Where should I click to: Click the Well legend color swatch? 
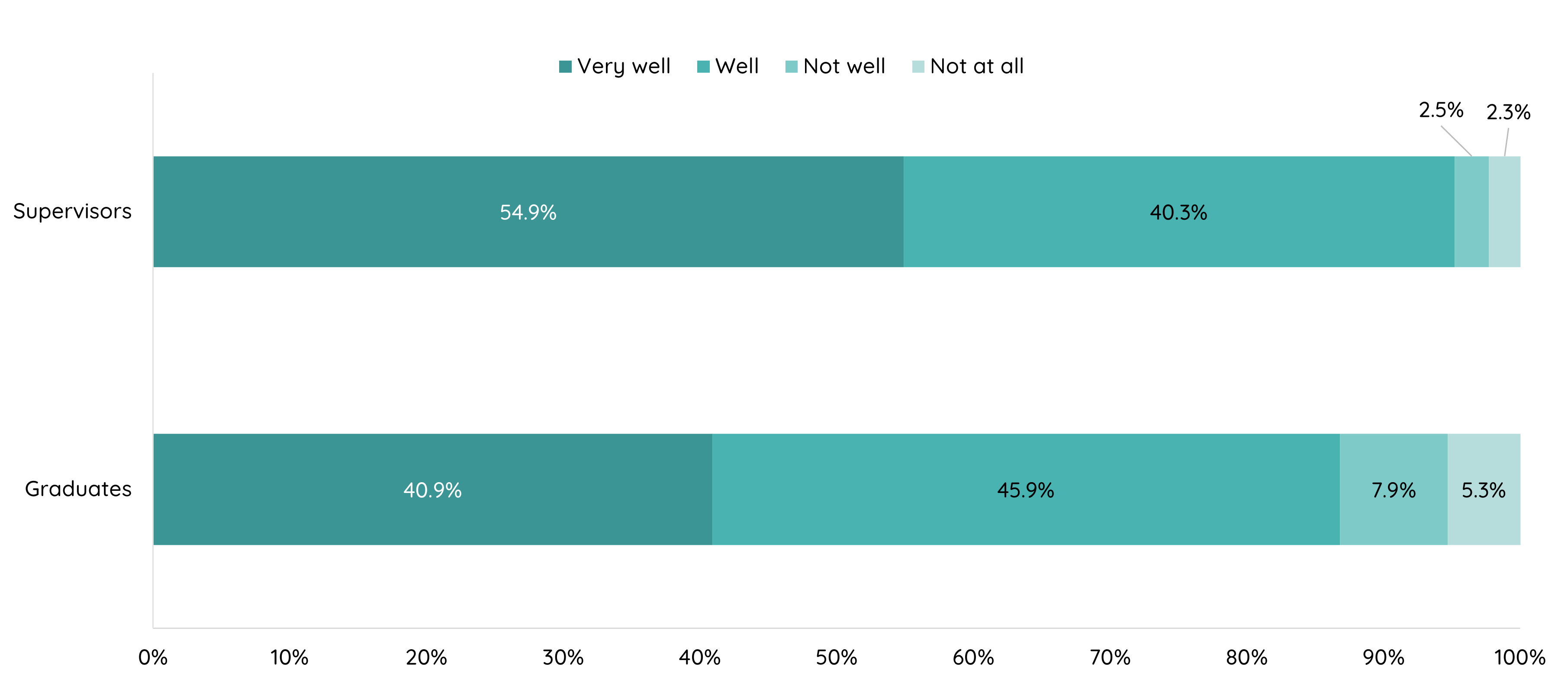coord(703,66)
